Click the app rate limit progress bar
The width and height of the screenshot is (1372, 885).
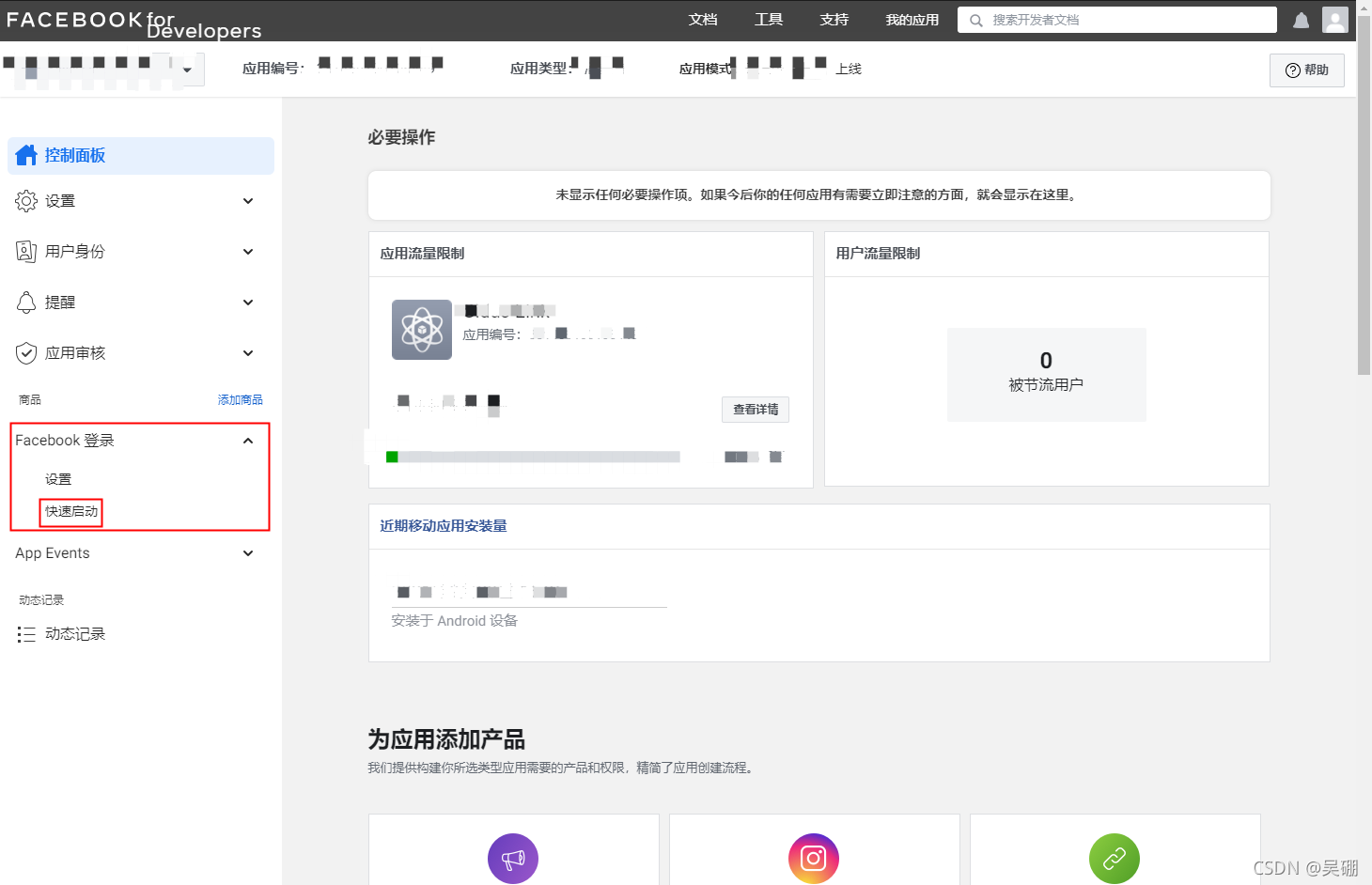point(533,458)
